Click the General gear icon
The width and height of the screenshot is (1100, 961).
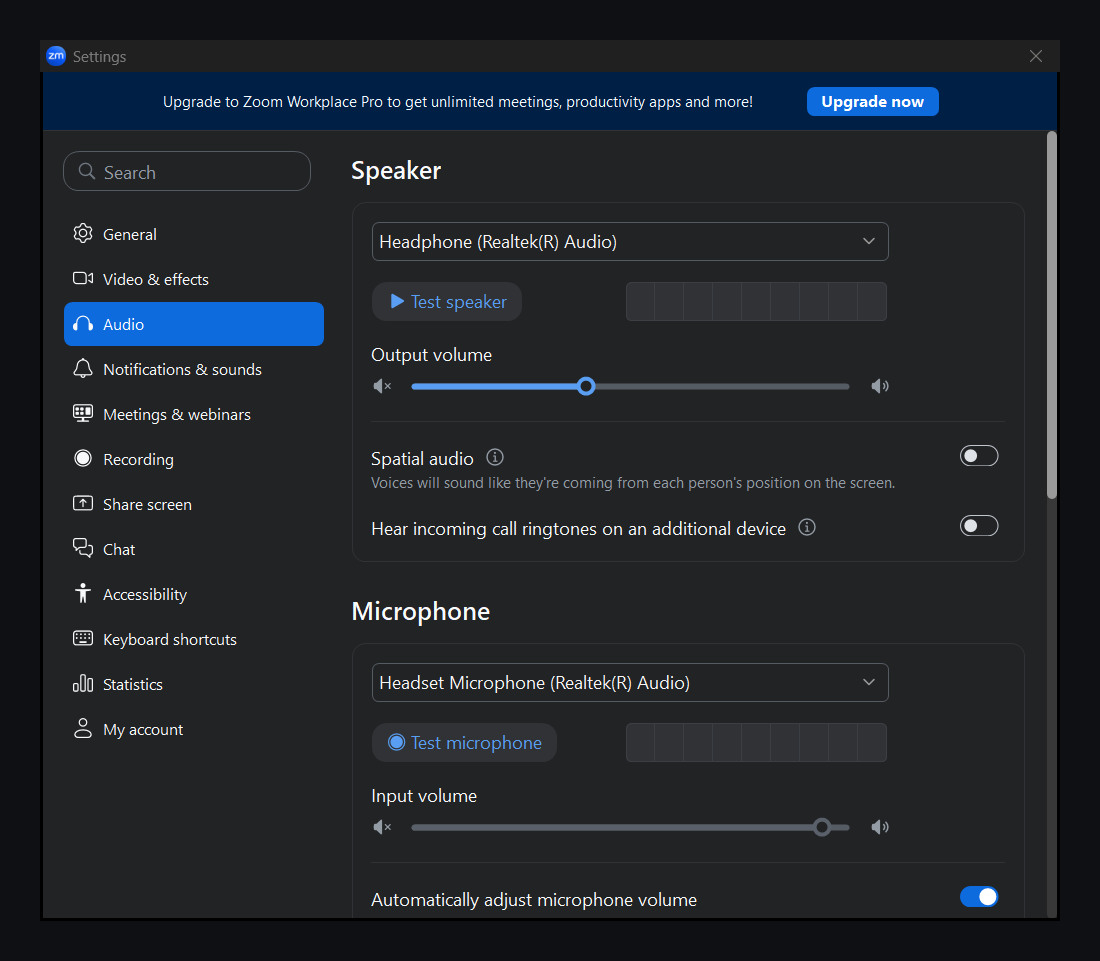pyautogui.click(x=83, y=234)
